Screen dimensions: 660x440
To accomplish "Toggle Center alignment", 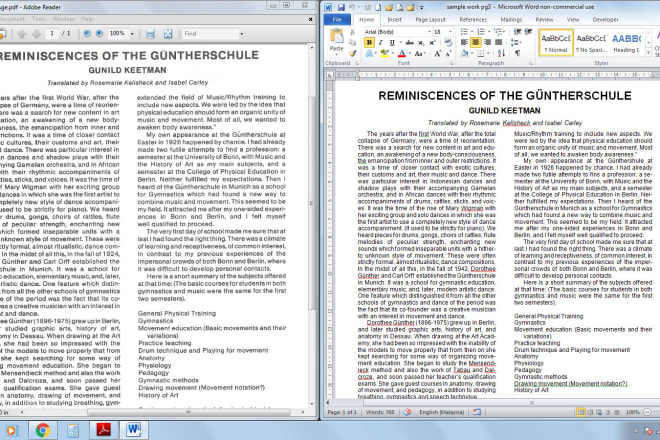I will coord(476,42).
